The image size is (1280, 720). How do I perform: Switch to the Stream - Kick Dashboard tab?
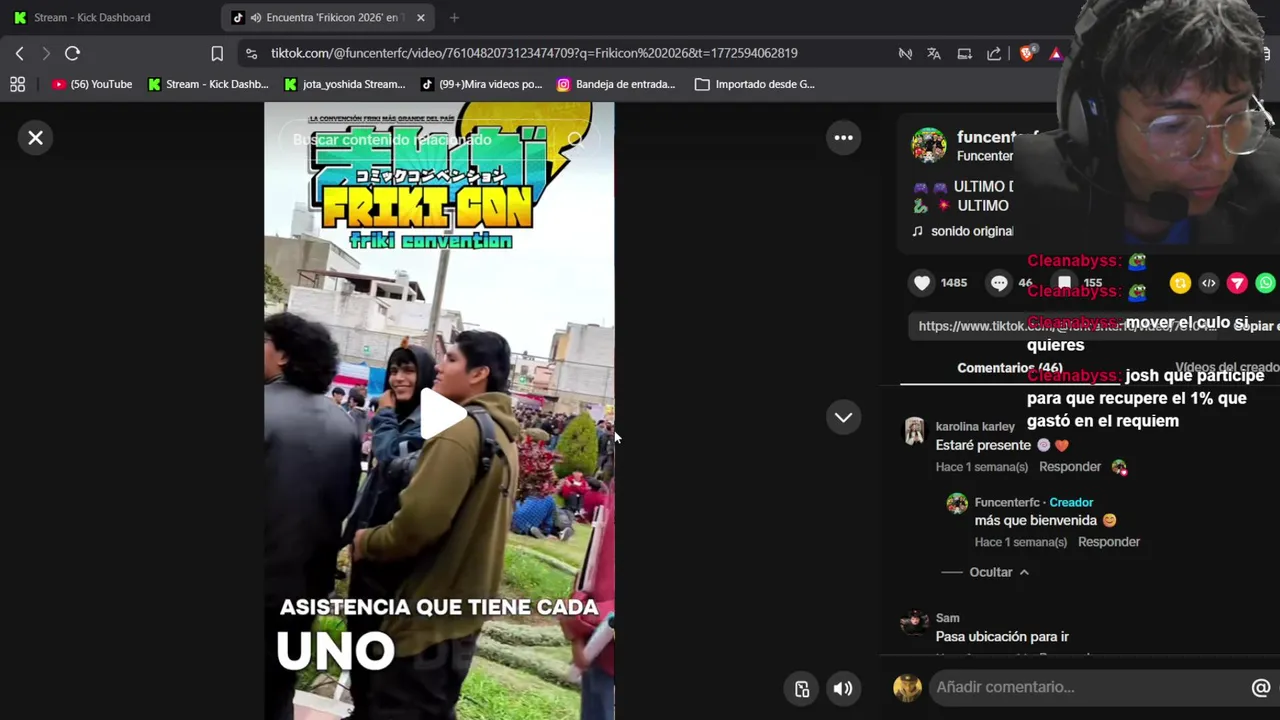(x=92, y=17)
